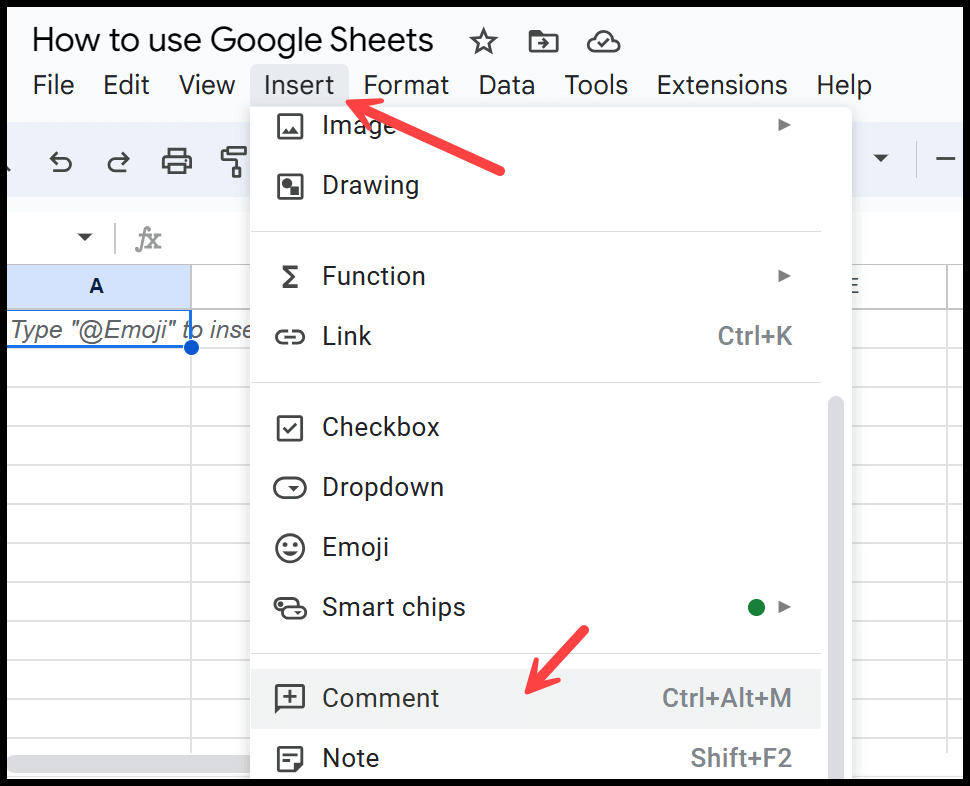Open the name box dropdown arrow

85,237
